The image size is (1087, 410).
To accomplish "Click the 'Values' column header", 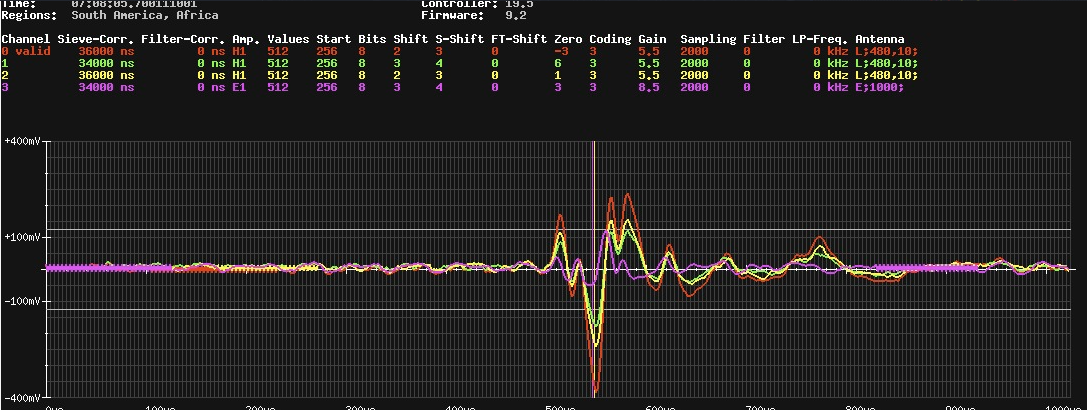I will [288, 40].
